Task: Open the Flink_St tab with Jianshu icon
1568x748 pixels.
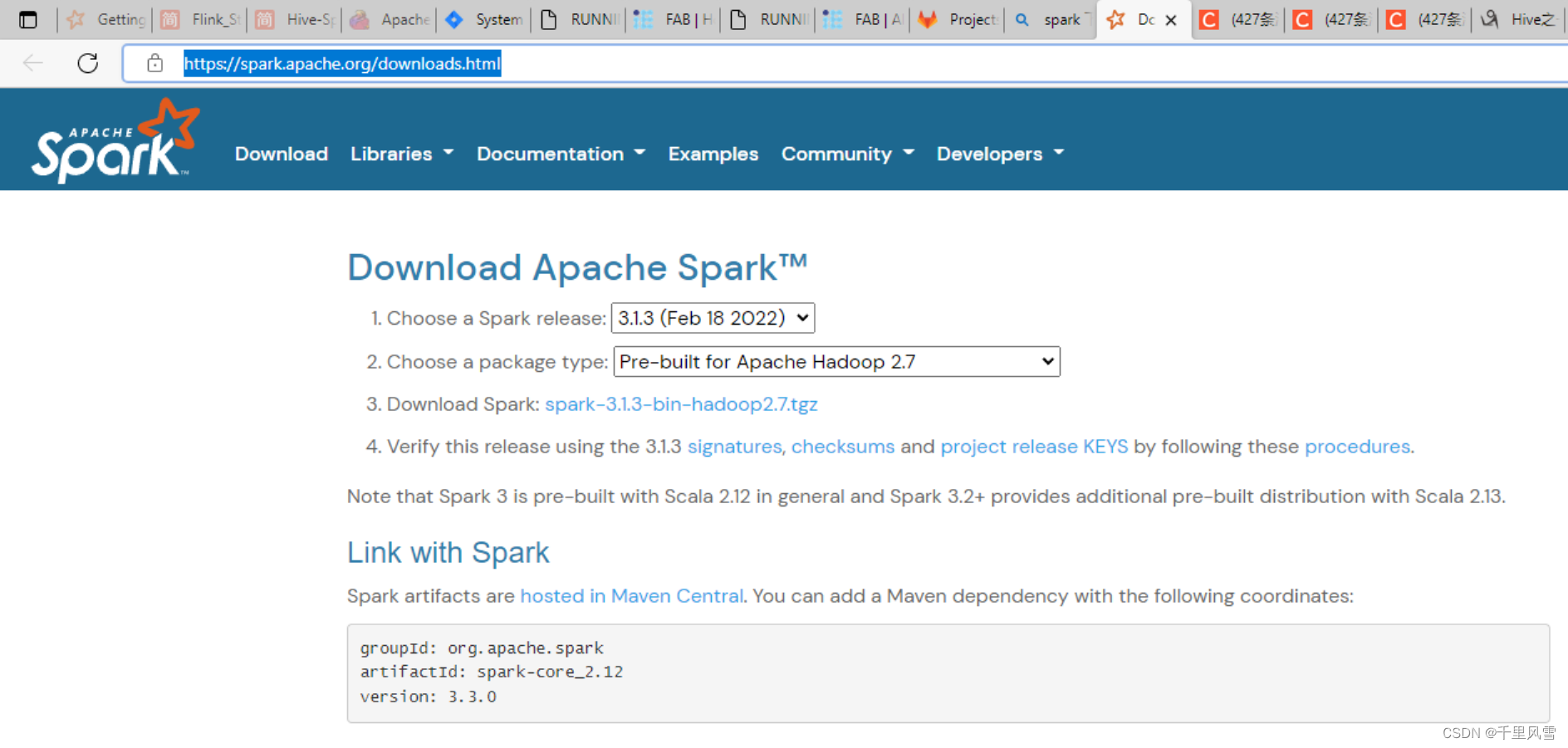Action: pyautogui.click(x=169, y=19)
